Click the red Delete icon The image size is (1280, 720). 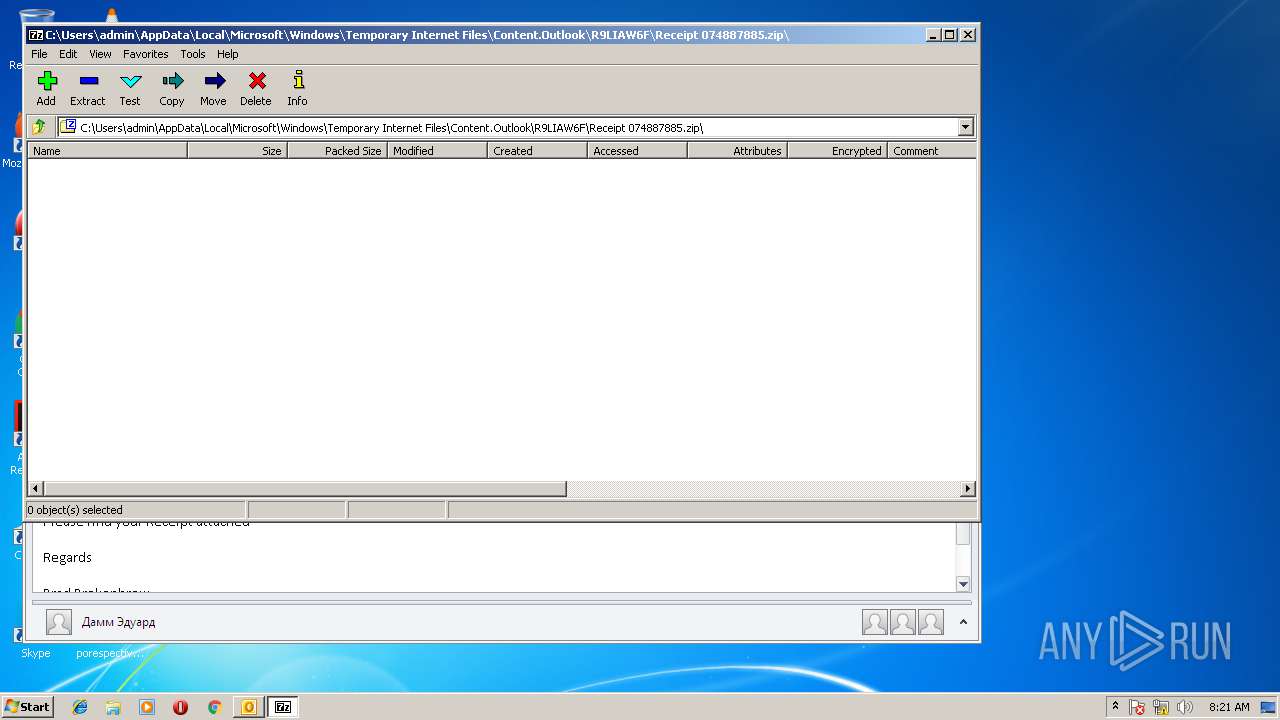tap(256, 82)
